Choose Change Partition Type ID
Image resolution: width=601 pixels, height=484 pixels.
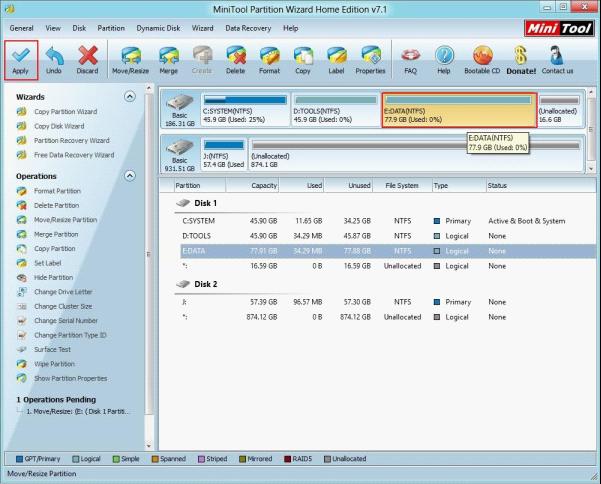[70, 335]
